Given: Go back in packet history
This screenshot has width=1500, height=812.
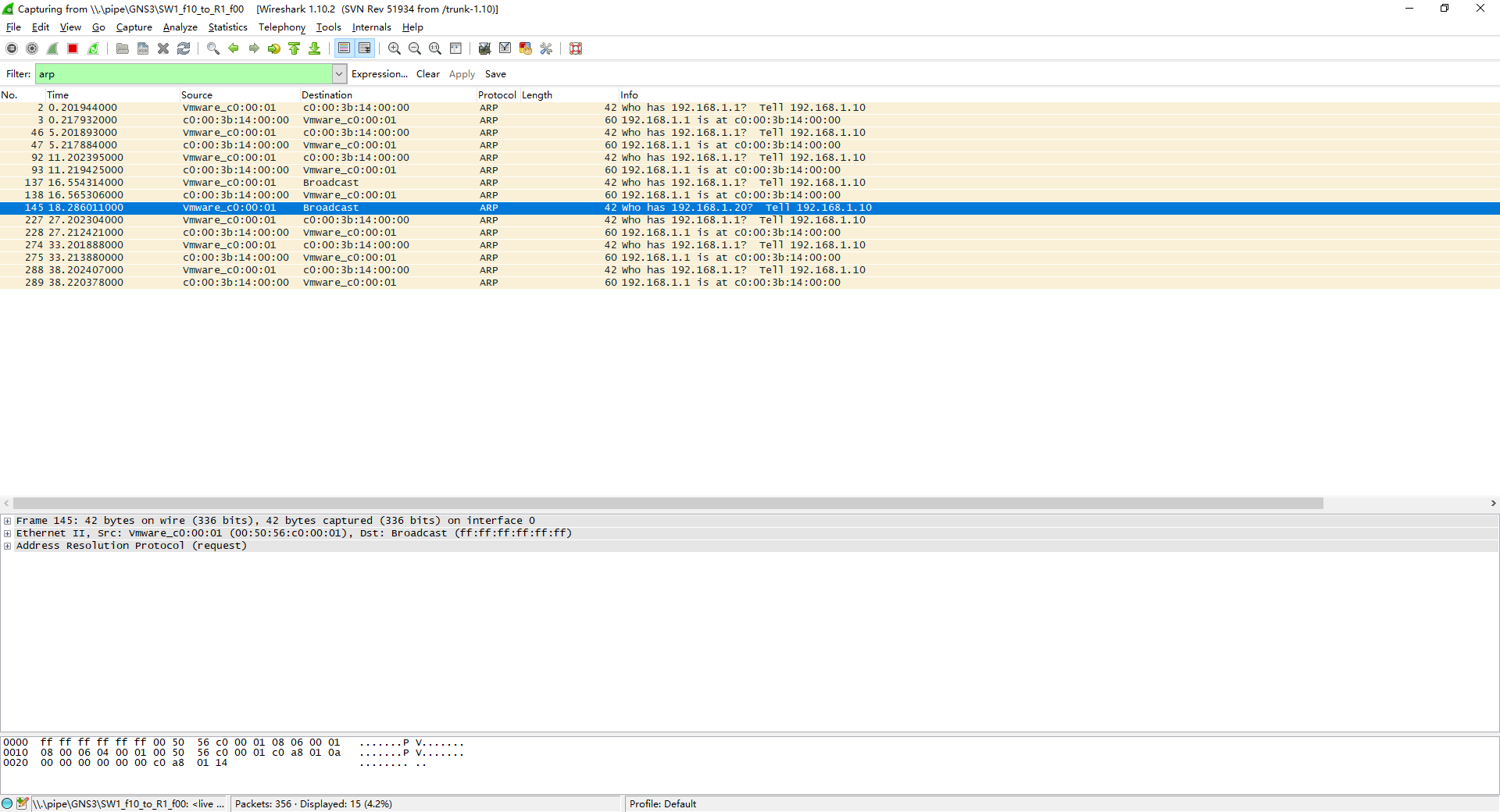Looking at the screenshot, I should [234, 48].
